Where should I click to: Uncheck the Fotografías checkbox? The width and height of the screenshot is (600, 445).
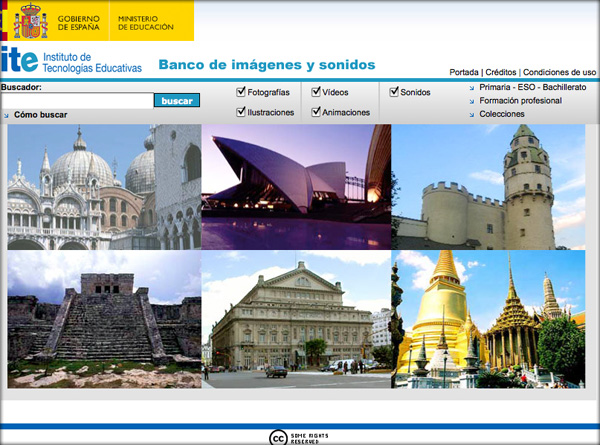(241, 92)
